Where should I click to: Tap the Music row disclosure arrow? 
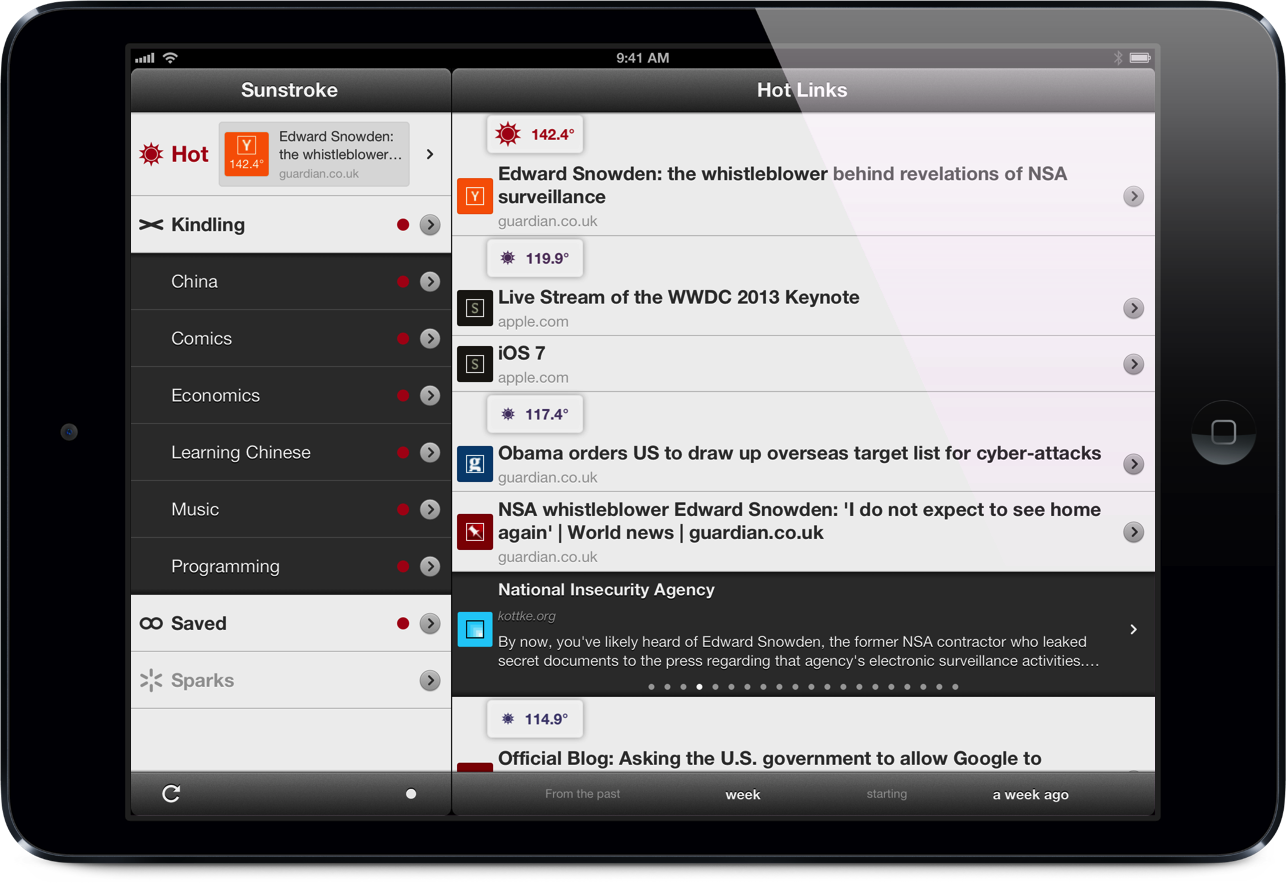point(430,510)
